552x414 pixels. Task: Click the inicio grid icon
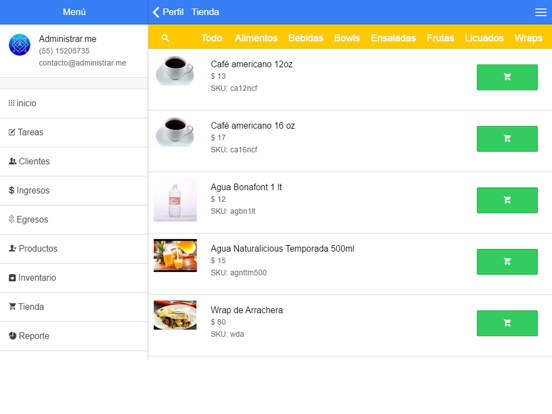pos(11,103)
